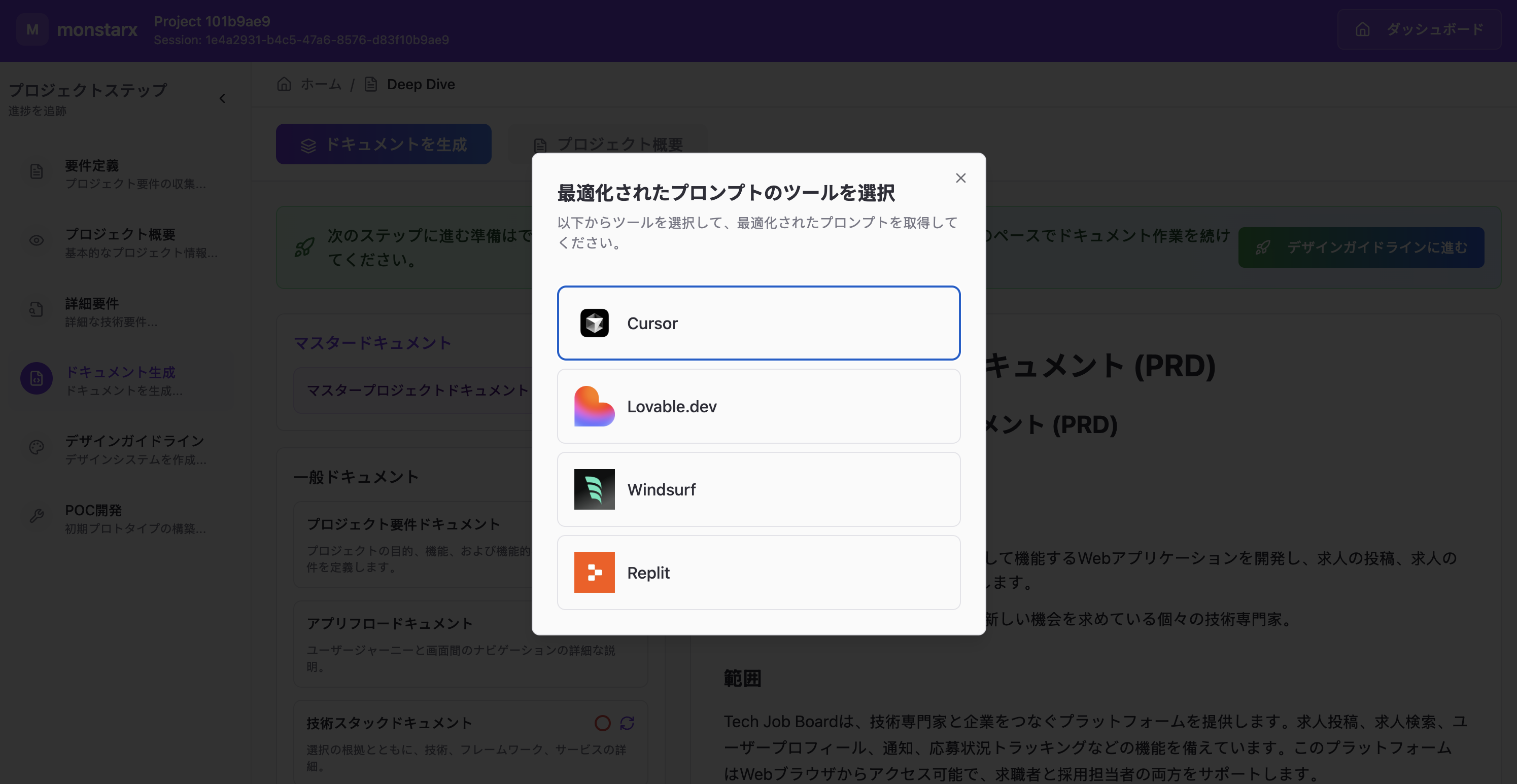
Task: Click the Replit logo icon
Action: tap(594, 572)
